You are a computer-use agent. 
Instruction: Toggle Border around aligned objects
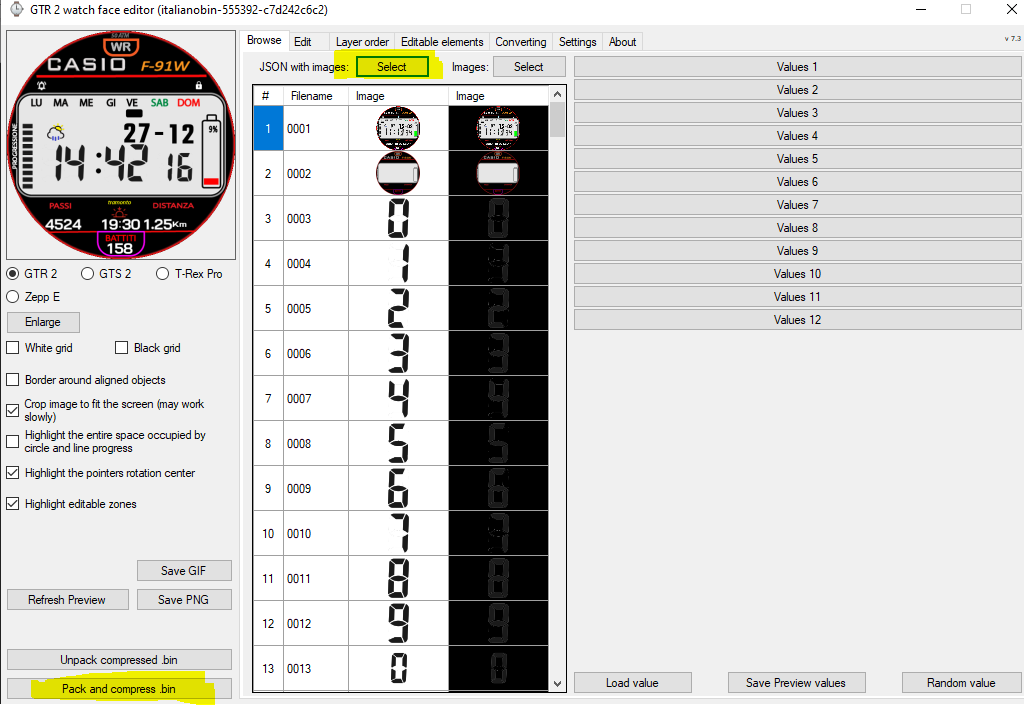pos(12,379)
